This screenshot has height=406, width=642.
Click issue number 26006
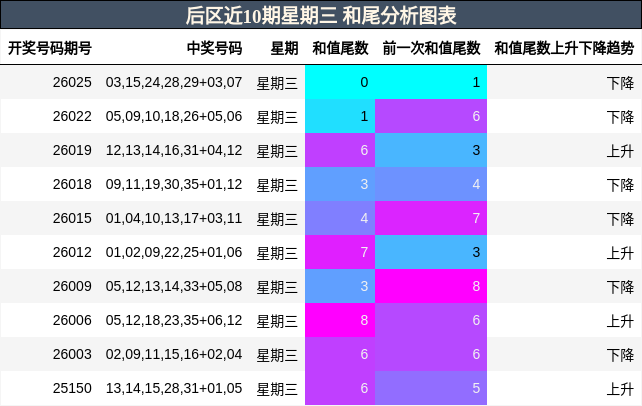coord(72,320)
